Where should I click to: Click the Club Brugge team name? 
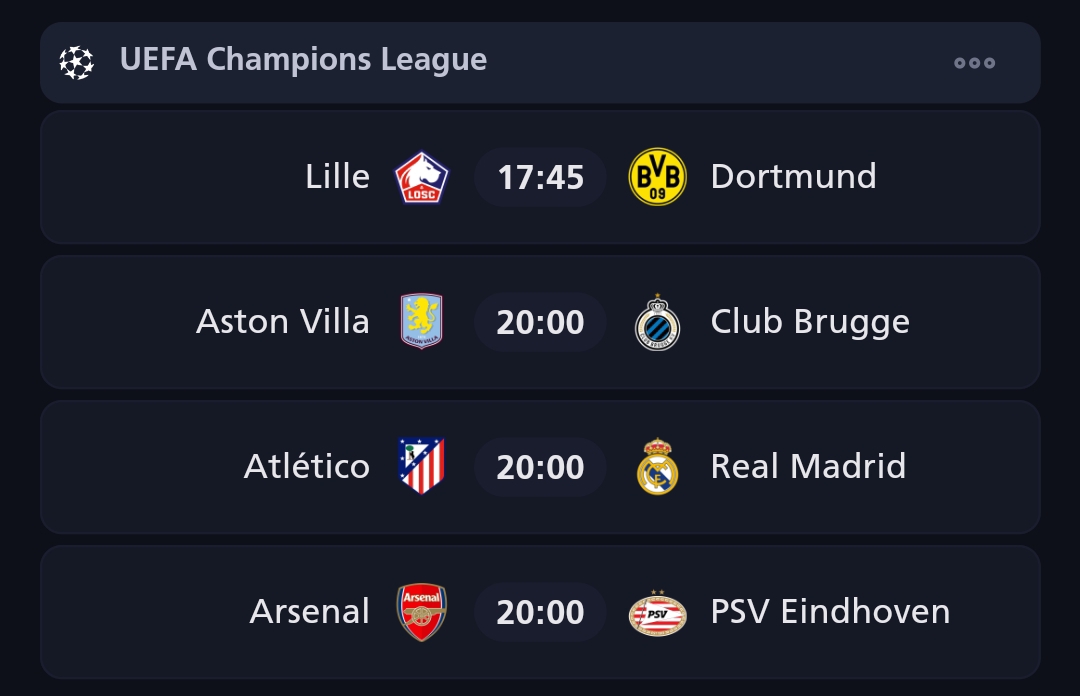point(810,322)
